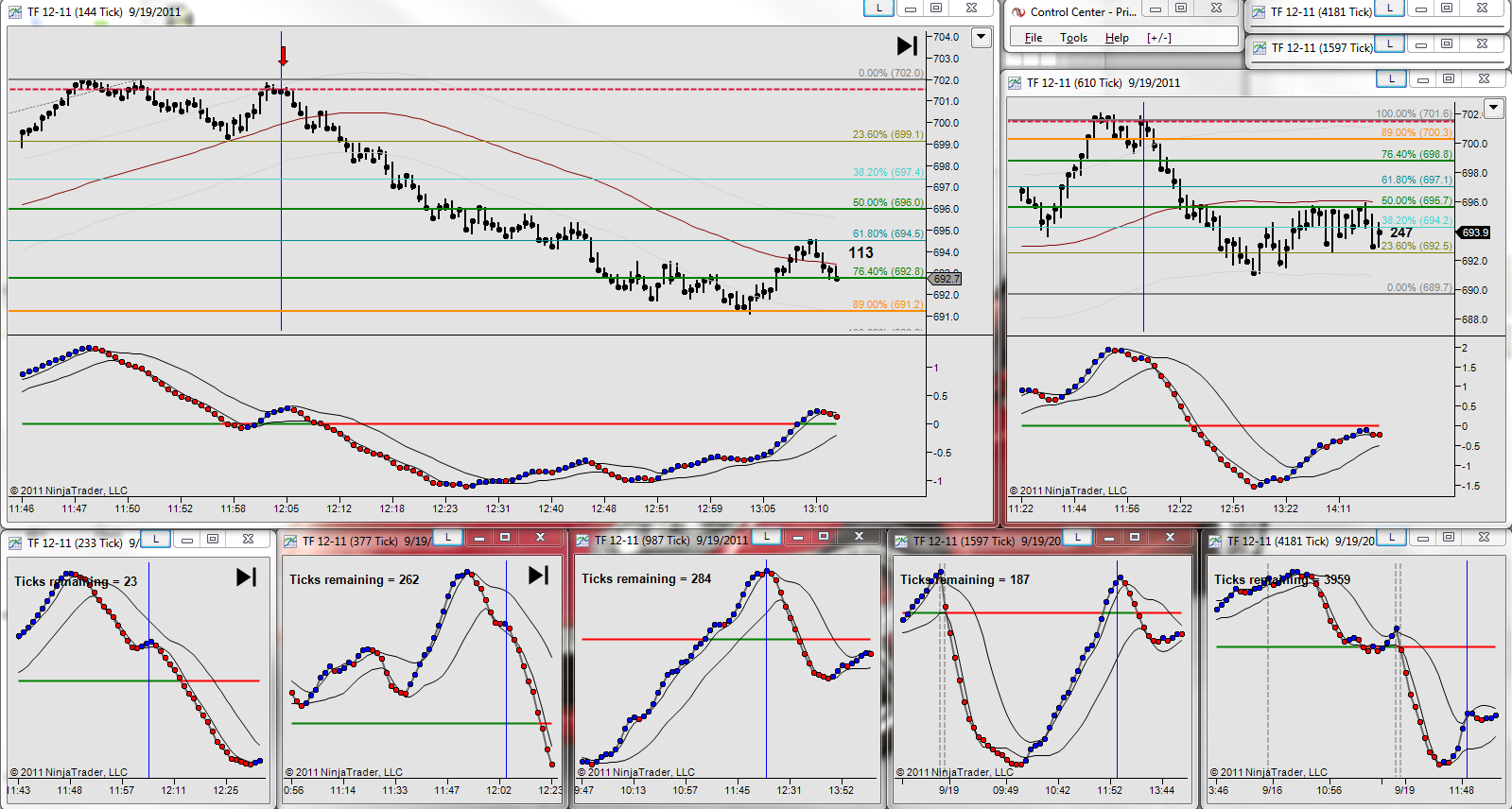The height and width of the screenshot is (809, 1512).
Task: Click the '89.00% (691.2)' Fibonacci label
Action: (888, 304)
